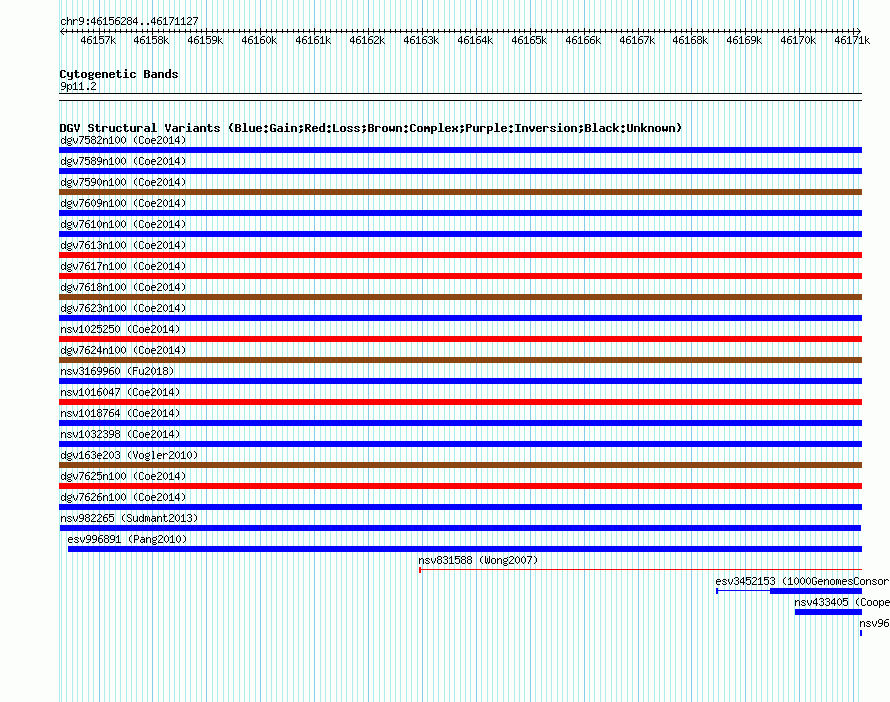890x702 pixels.
Task: Open the dgv7590n100 (Coe2014) variant label
Action: [123, 182]
